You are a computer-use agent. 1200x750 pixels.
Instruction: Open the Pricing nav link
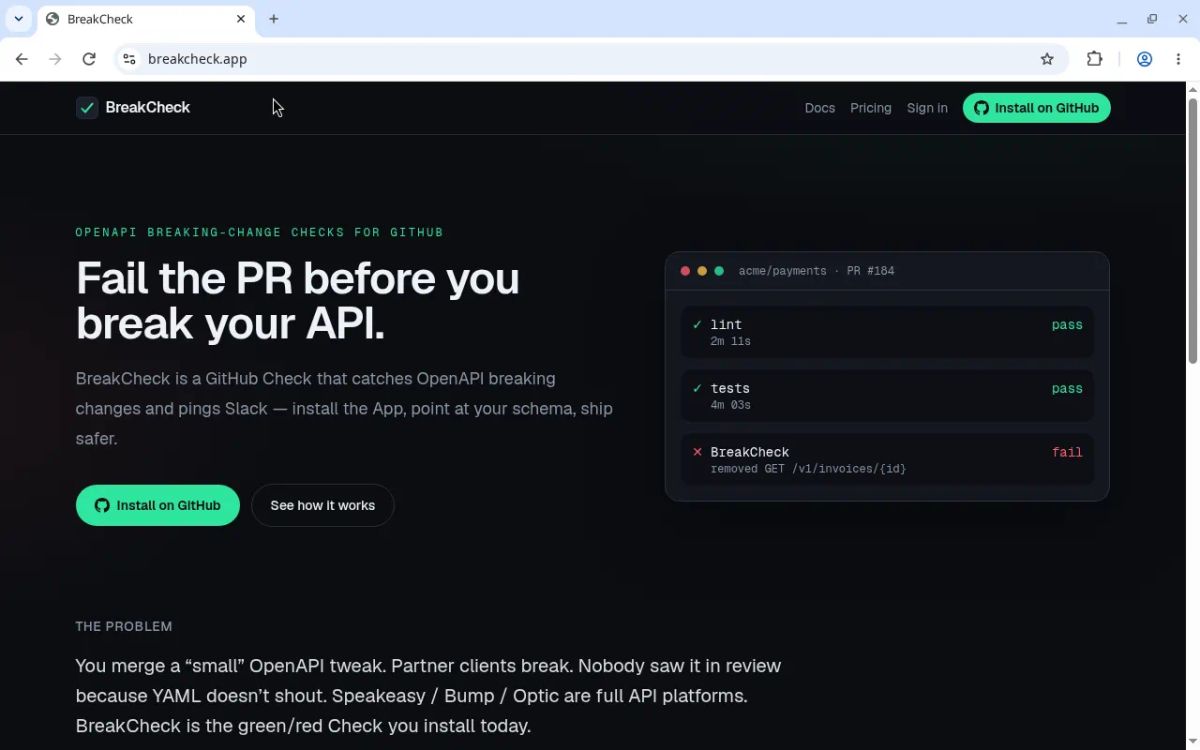[x=871, y=108]
